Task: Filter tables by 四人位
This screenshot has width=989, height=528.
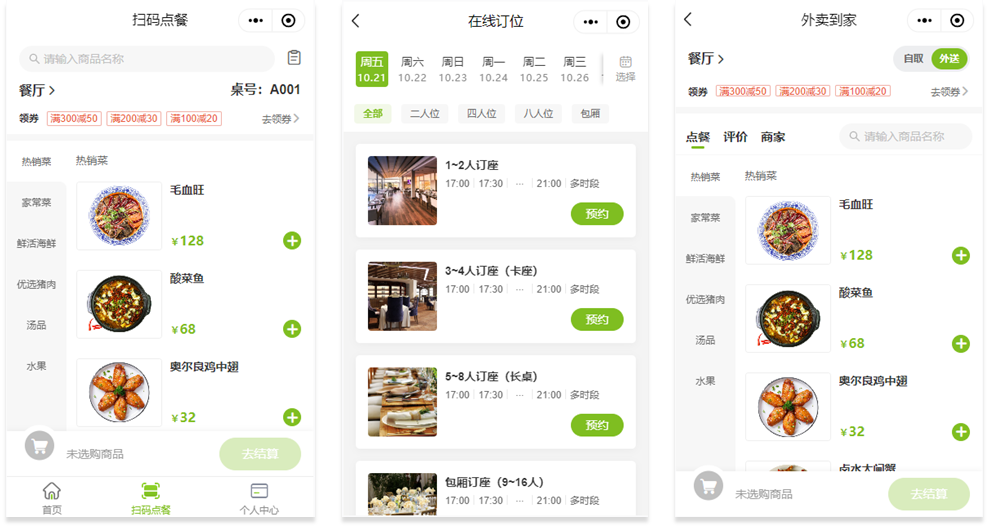Action: click(x=481, y=114)
